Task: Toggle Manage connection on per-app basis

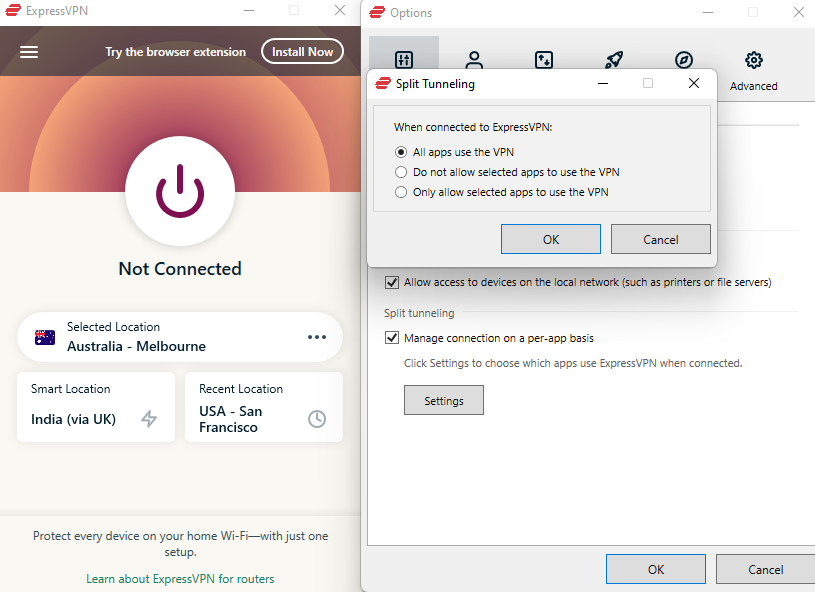Action: click(392, 338)
